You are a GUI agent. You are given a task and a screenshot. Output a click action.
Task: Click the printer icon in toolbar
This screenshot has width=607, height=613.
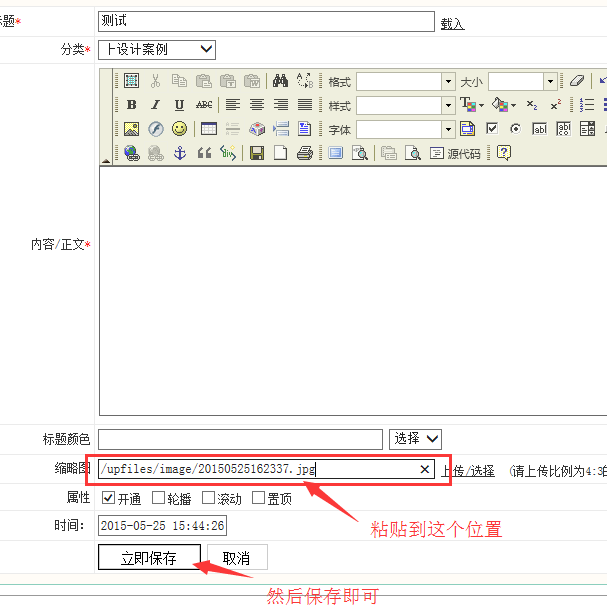click(305, 153)
